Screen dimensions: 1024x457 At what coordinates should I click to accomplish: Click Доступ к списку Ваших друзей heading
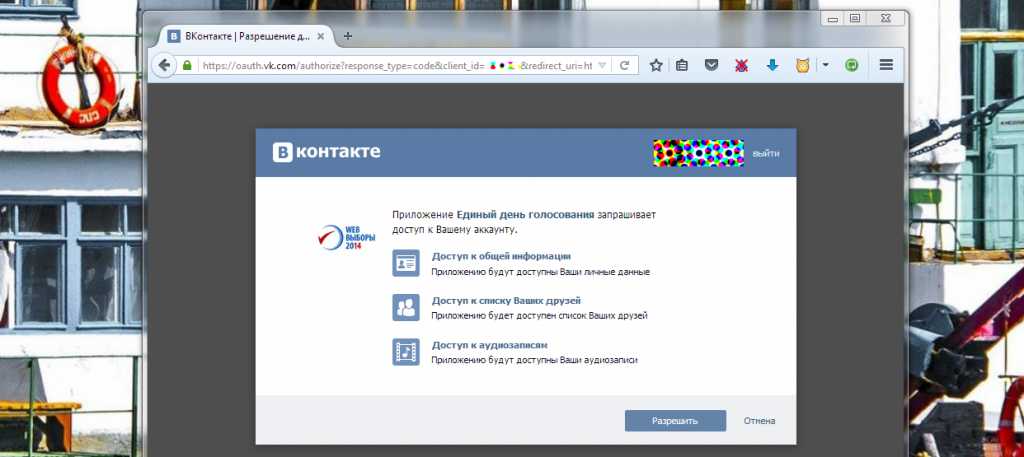(506, 300)
